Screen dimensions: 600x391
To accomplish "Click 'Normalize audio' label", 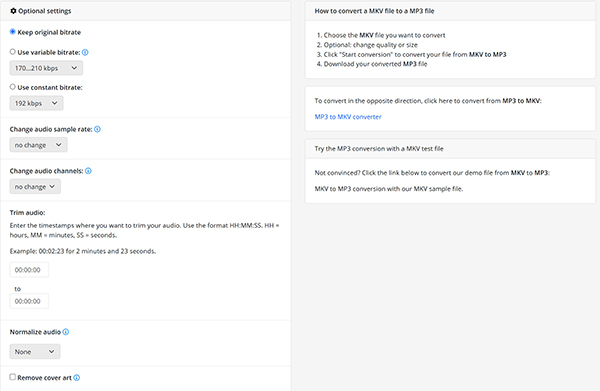I will pos(35,332).
